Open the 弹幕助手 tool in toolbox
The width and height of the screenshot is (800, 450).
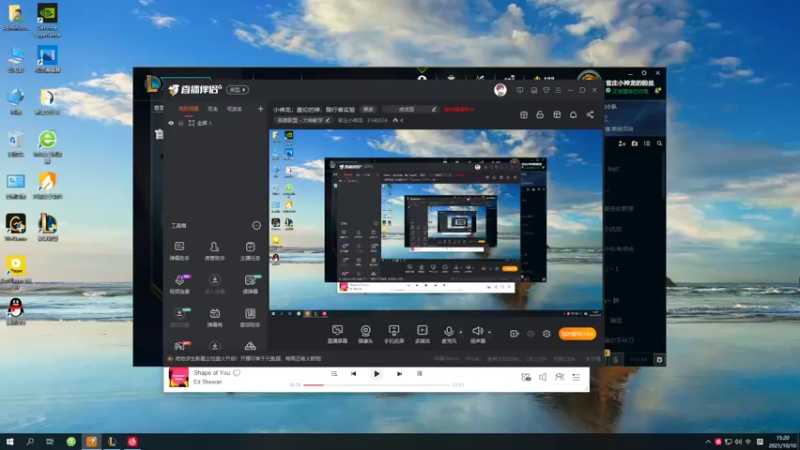(x=179, y=251)
